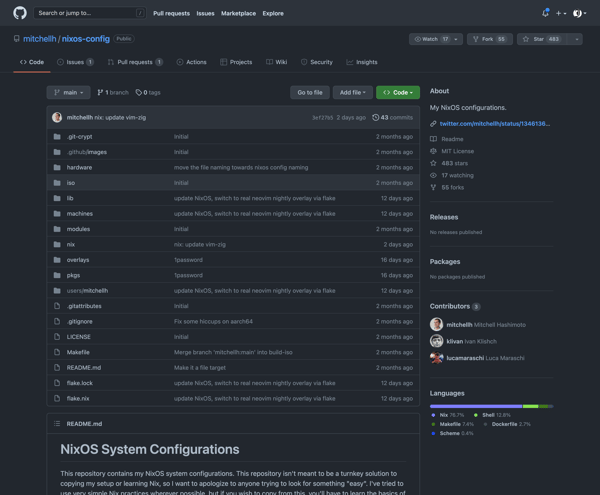The width and height of the screenshot is (600, 495).
Task: Switch to the Wiki tab
Action: [276, 62]
